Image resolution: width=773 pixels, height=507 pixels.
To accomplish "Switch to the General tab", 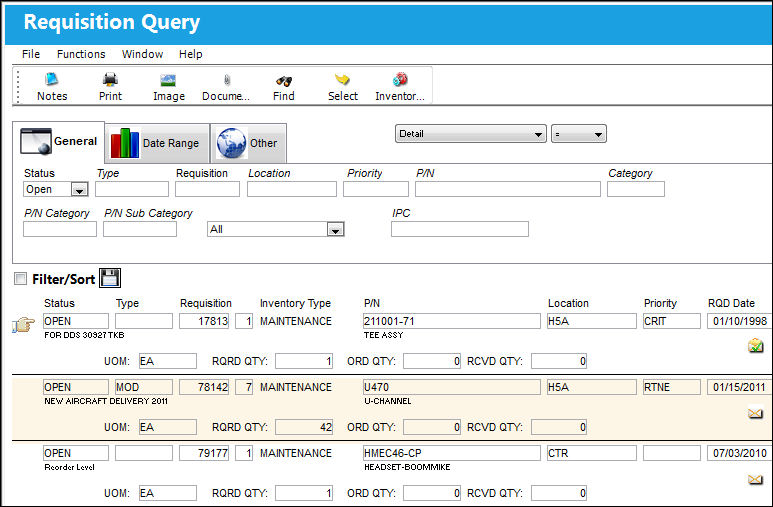I will (x=59, y=142).
